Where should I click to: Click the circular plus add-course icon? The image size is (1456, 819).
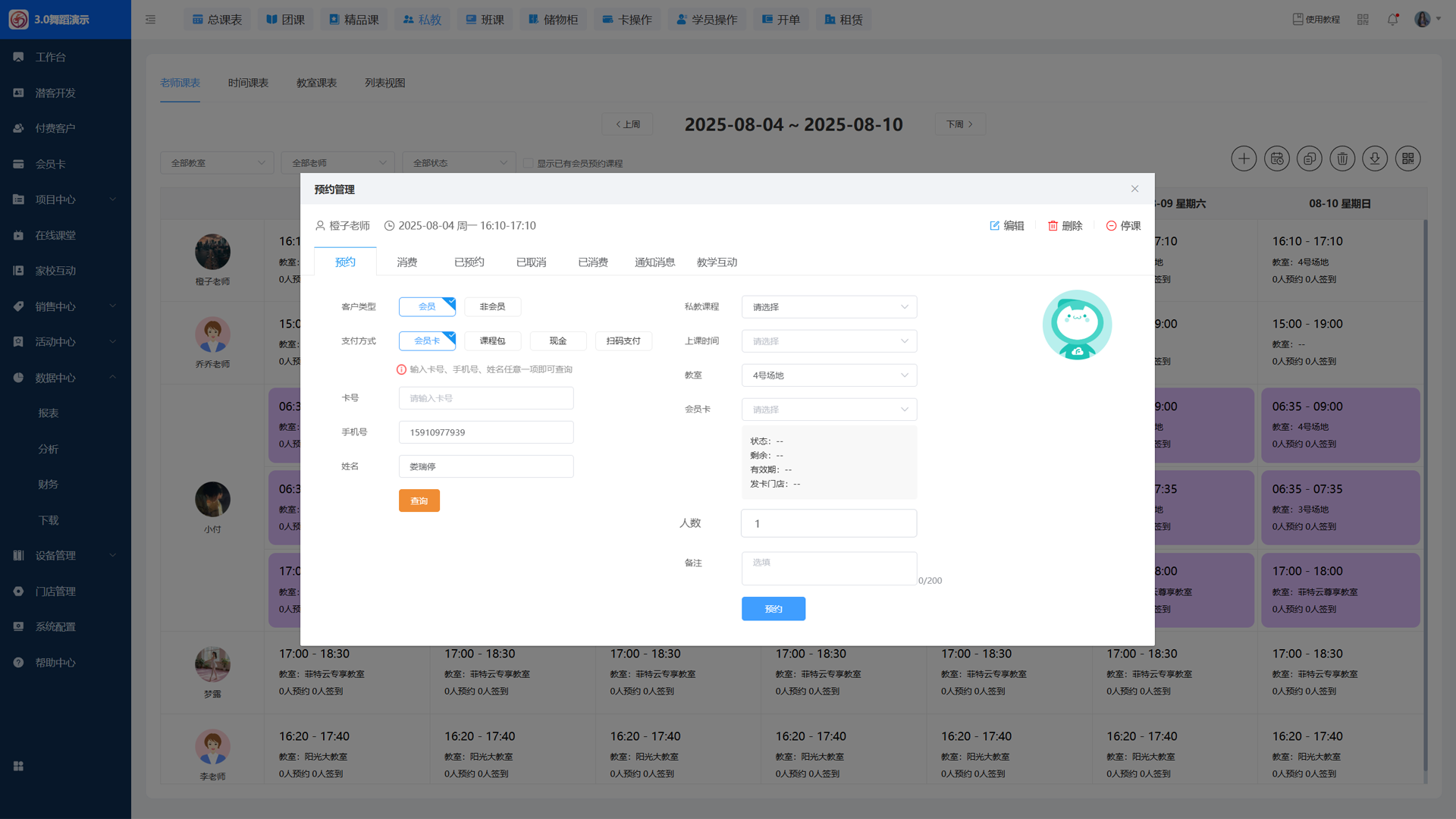(x=1244, y=158)
